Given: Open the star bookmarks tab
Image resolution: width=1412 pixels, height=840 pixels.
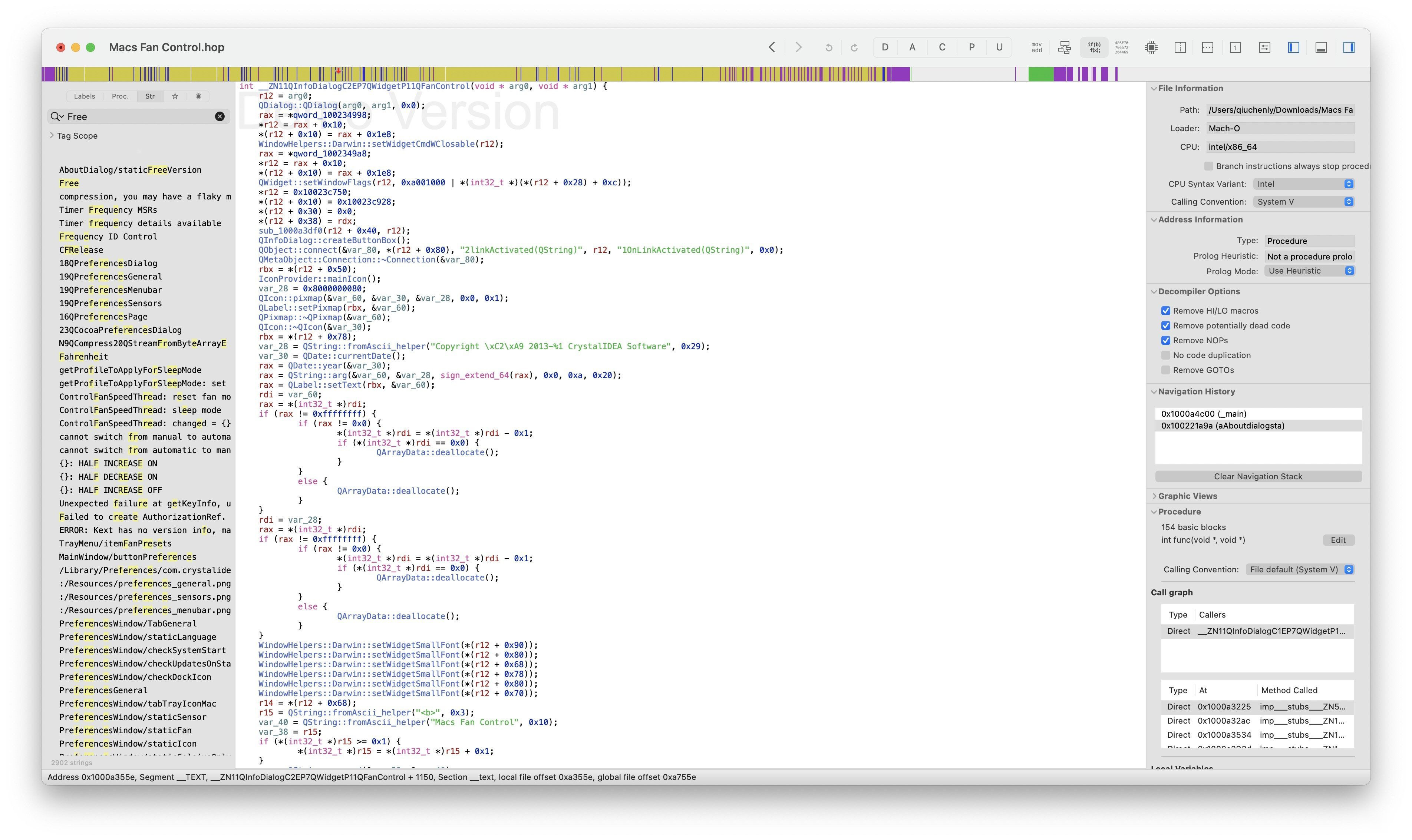Looking at the screenshot, I should (x=175, y=96).
